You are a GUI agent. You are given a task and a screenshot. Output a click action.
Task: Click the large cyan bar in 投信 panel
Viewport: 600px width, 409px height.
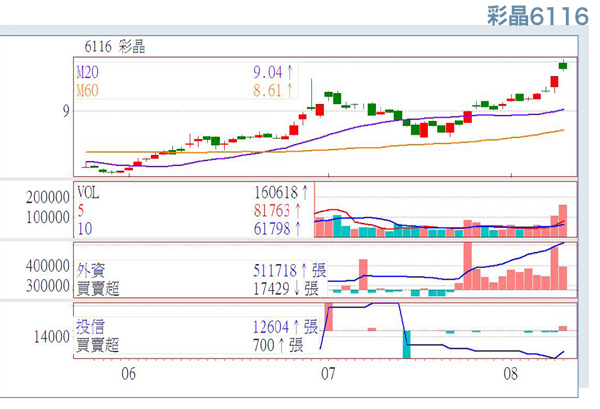click(407, 343)
